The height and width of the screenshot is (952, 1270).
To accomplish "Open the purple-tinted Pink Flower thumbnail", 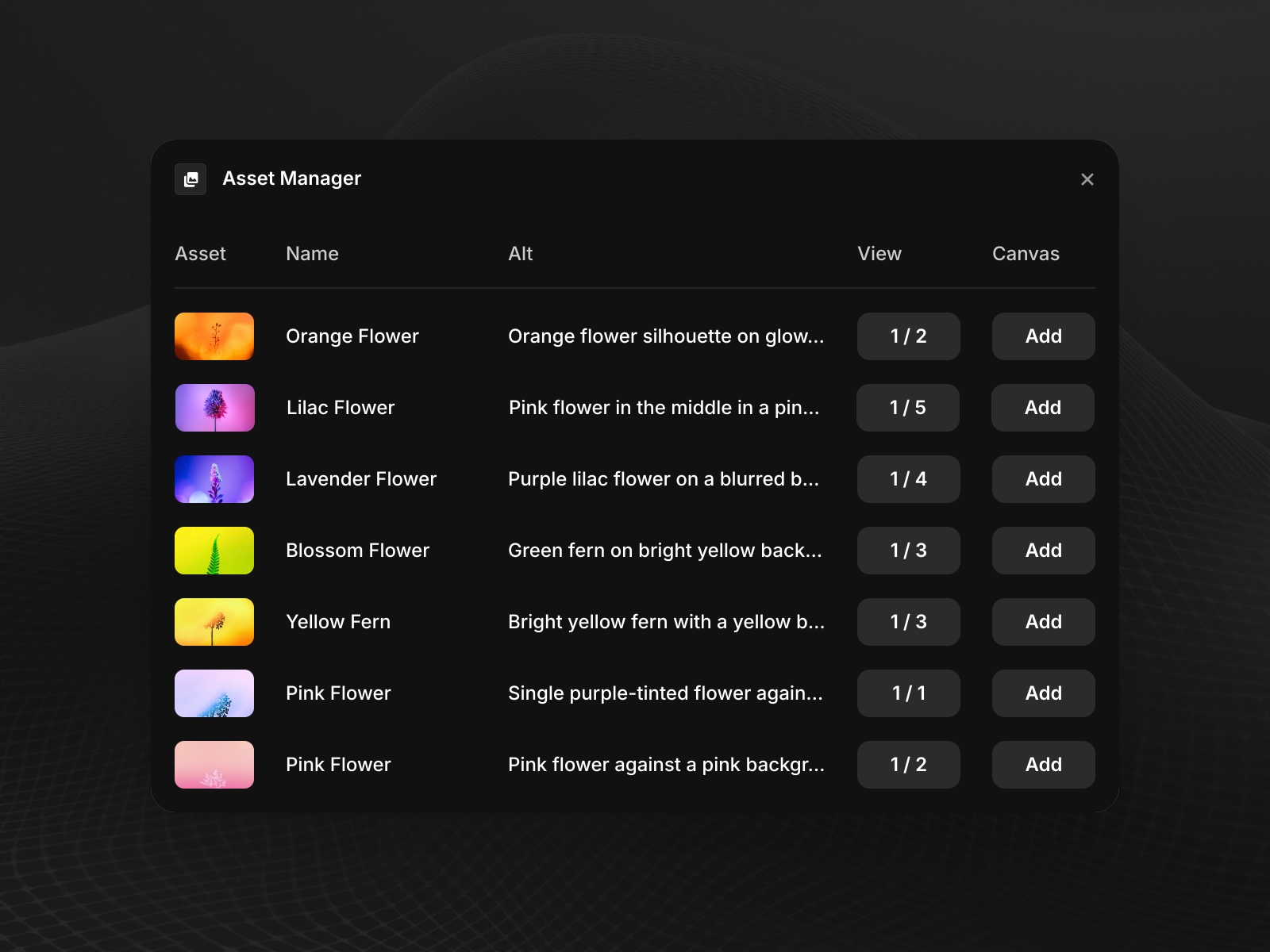I will [x=214, y=693].
